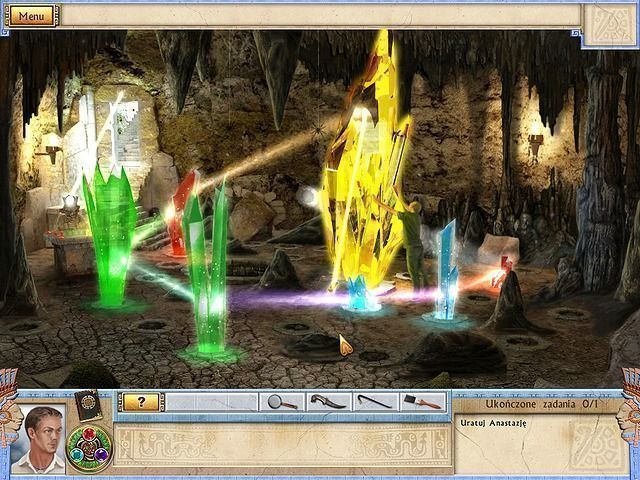640x480 pixels.
Task: Select the curved dagger inventory item
Action: (x=328, y=402)
